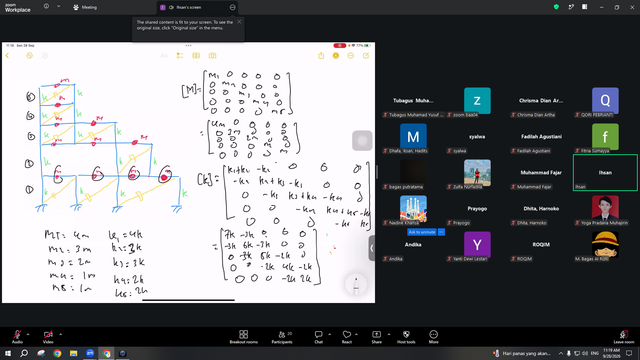Start camera with the Video button
Viewport: 640px width, 360px height.
point(48,337)
